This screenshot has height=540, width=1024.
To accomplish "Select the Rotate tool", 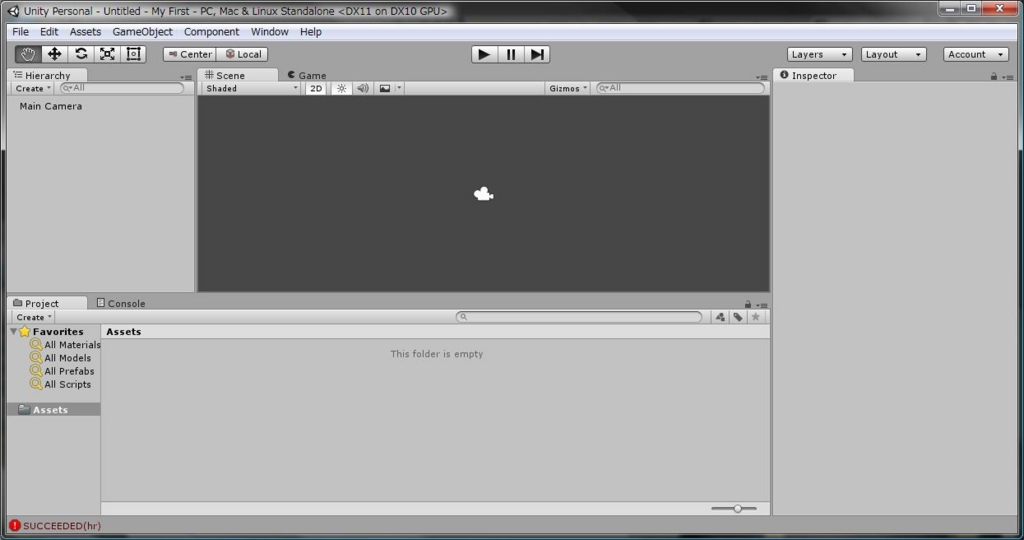I will [81, 54].
